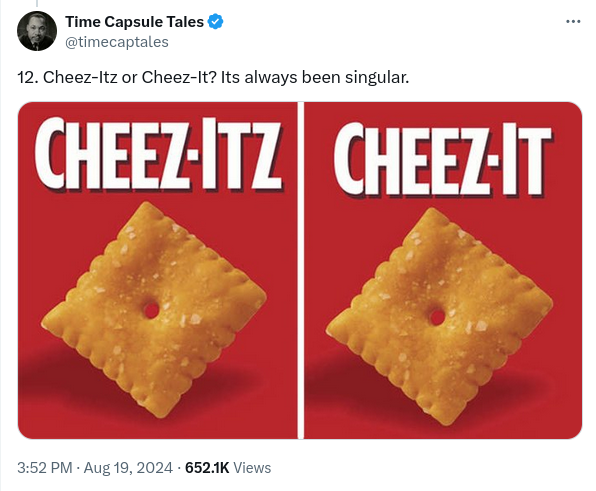Click the hole in the right cracker
Viewport: 596px width, 491px height.
pos(437,317)
